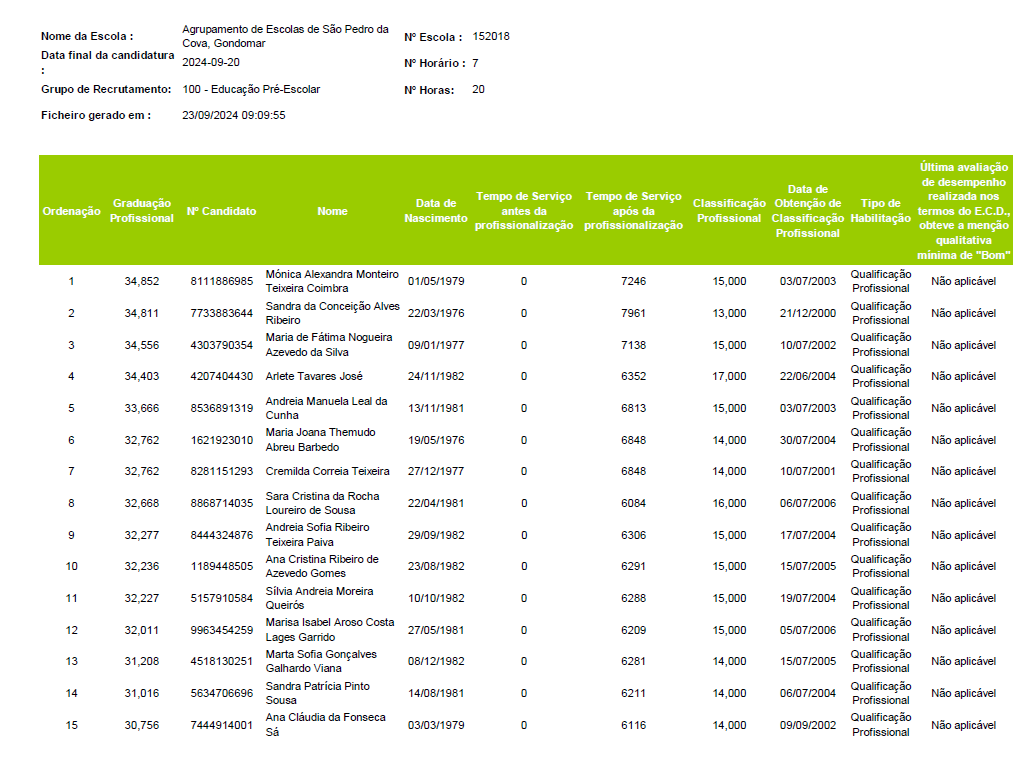Select the name Arlete Tavares José
Viewport: 1035px width, 772px height.
click(x=314, y=376)
